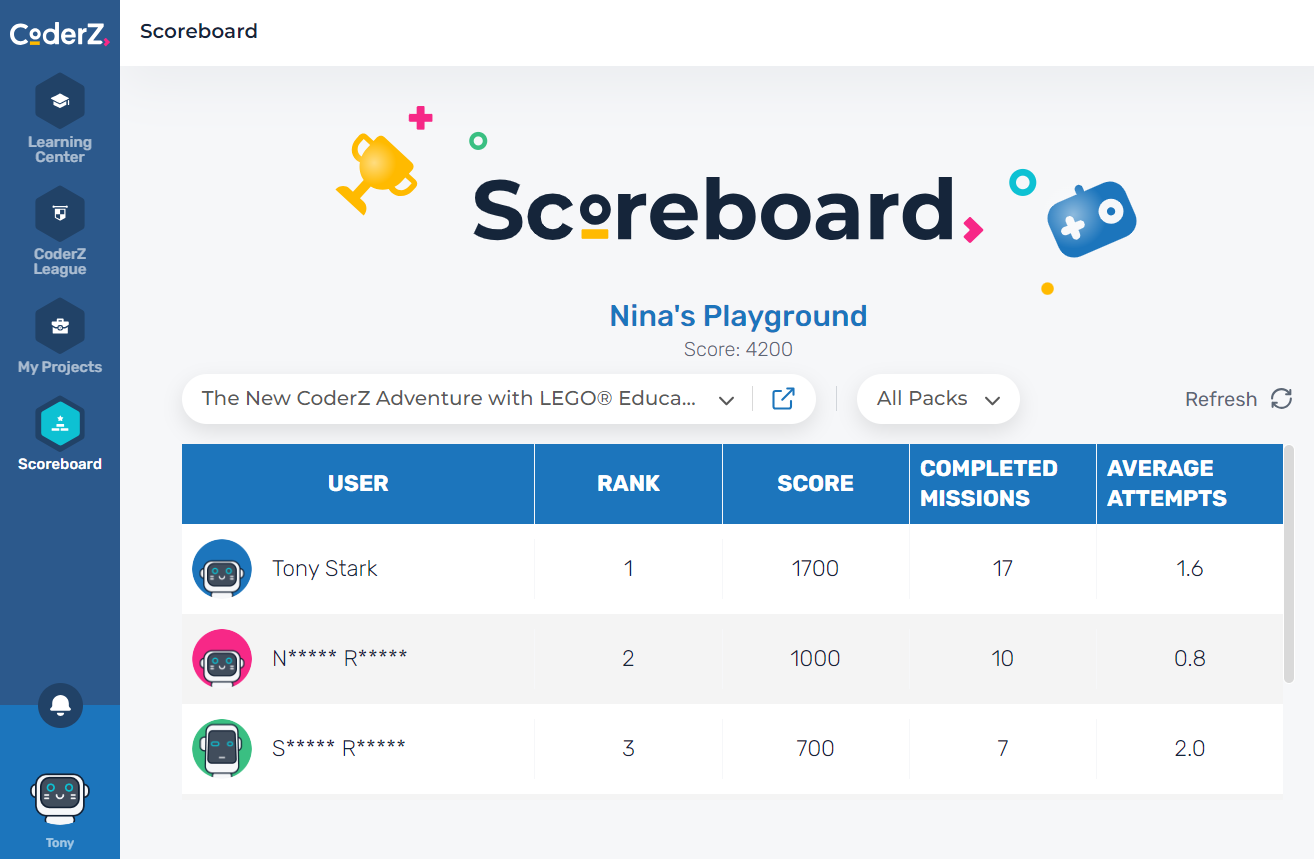This screenshot has width=1314, height=859.
Task: Select the Tony Stark row avatar
Action: [x=222, y=569]
